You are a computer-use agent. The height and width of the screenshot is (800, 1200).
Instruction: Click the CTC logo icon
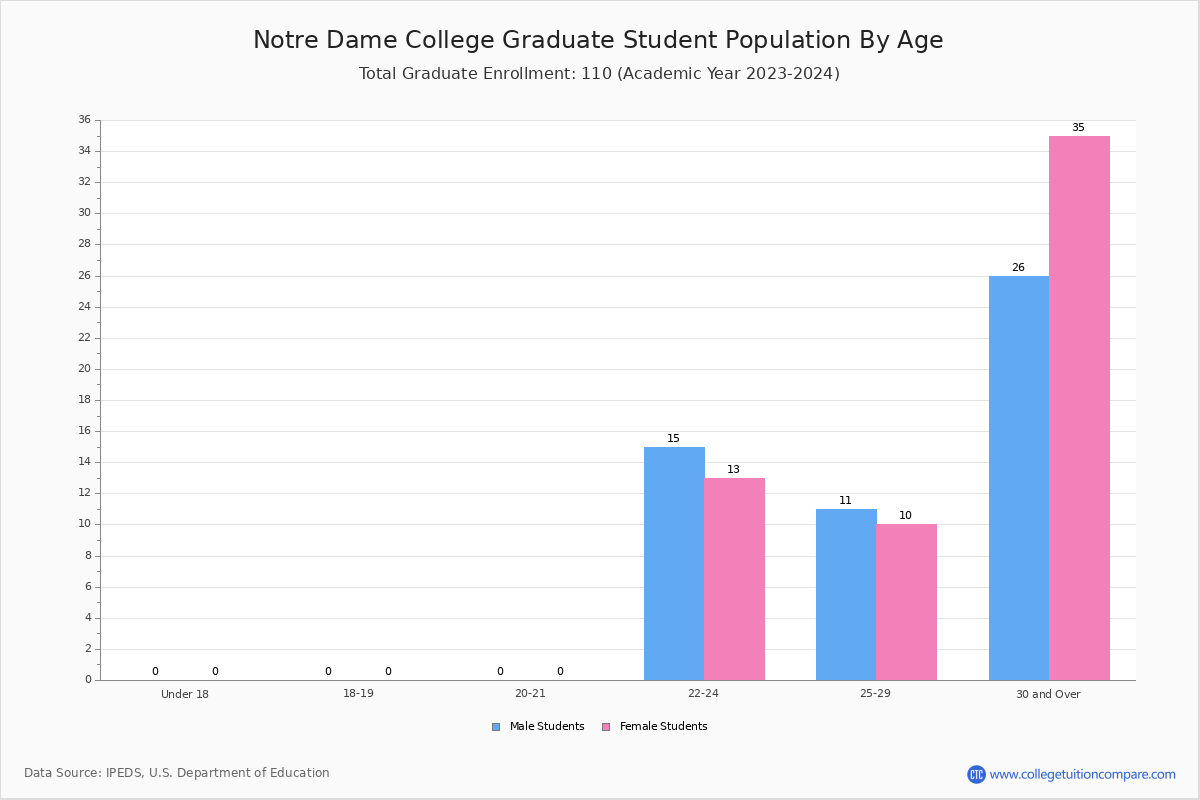[x=976, y=774]
